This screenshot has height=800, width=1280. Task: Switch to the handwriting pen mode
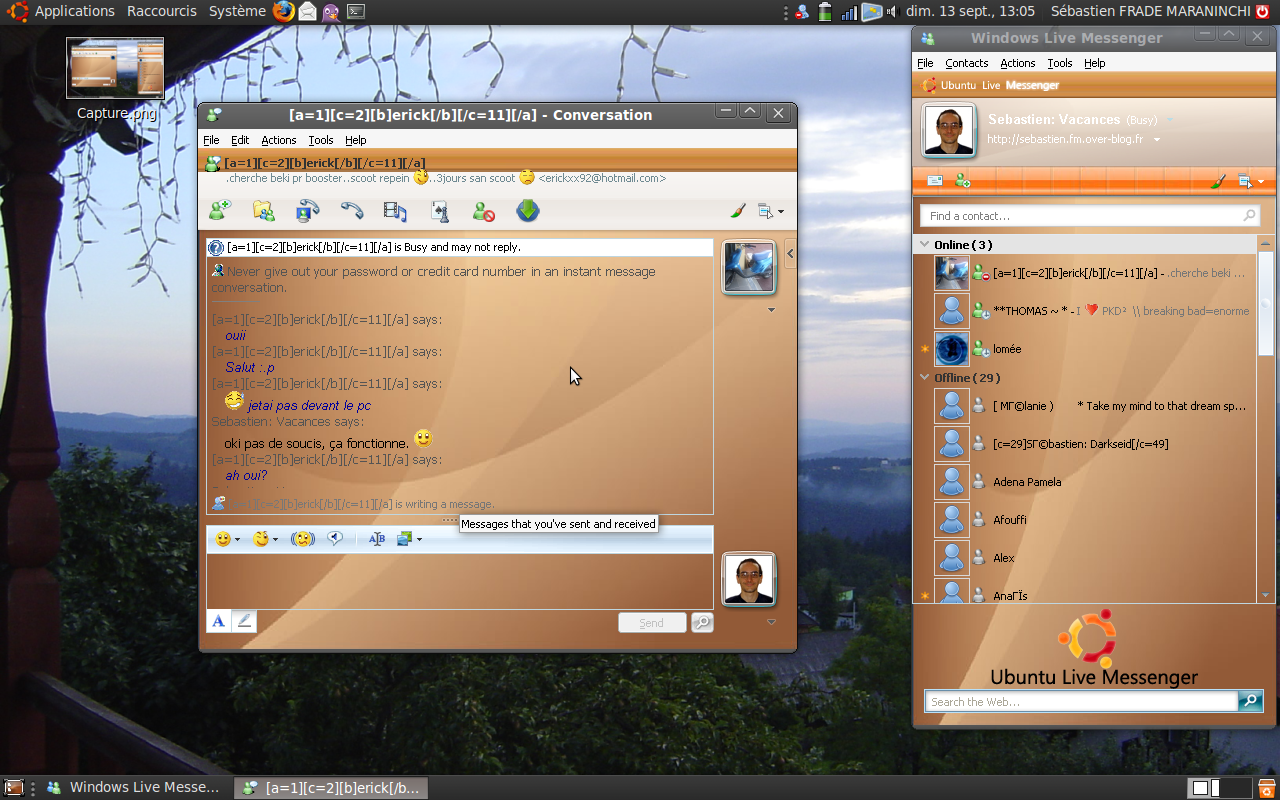244,621
